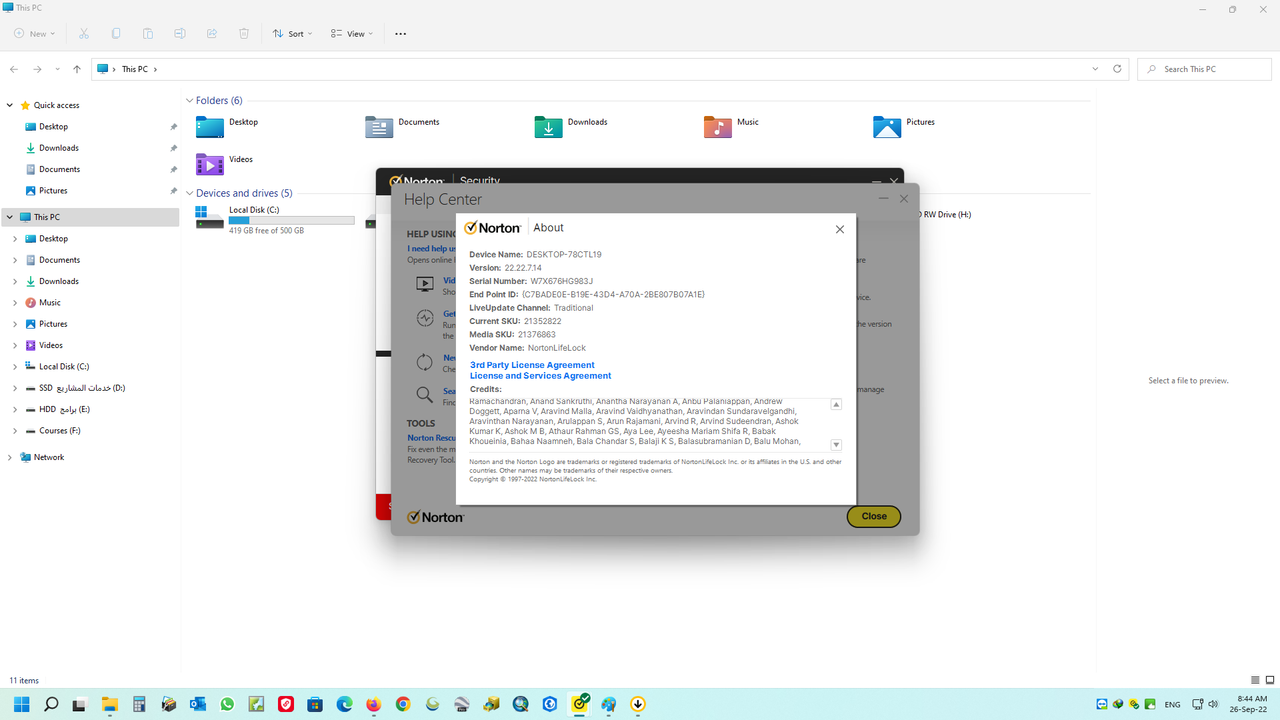The width and height of the screenshot is (1280, 720).
Task: Collapse the Quick access tree node
Action: point(10,105)
